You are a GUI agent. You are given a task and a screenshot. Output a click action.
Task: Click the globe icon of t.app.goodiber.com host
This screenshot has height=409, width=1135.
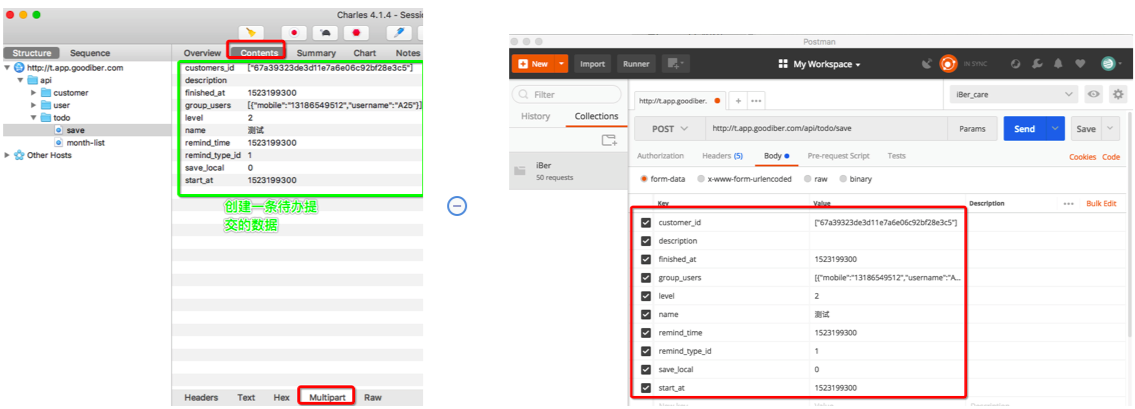[x=19, y=68]
